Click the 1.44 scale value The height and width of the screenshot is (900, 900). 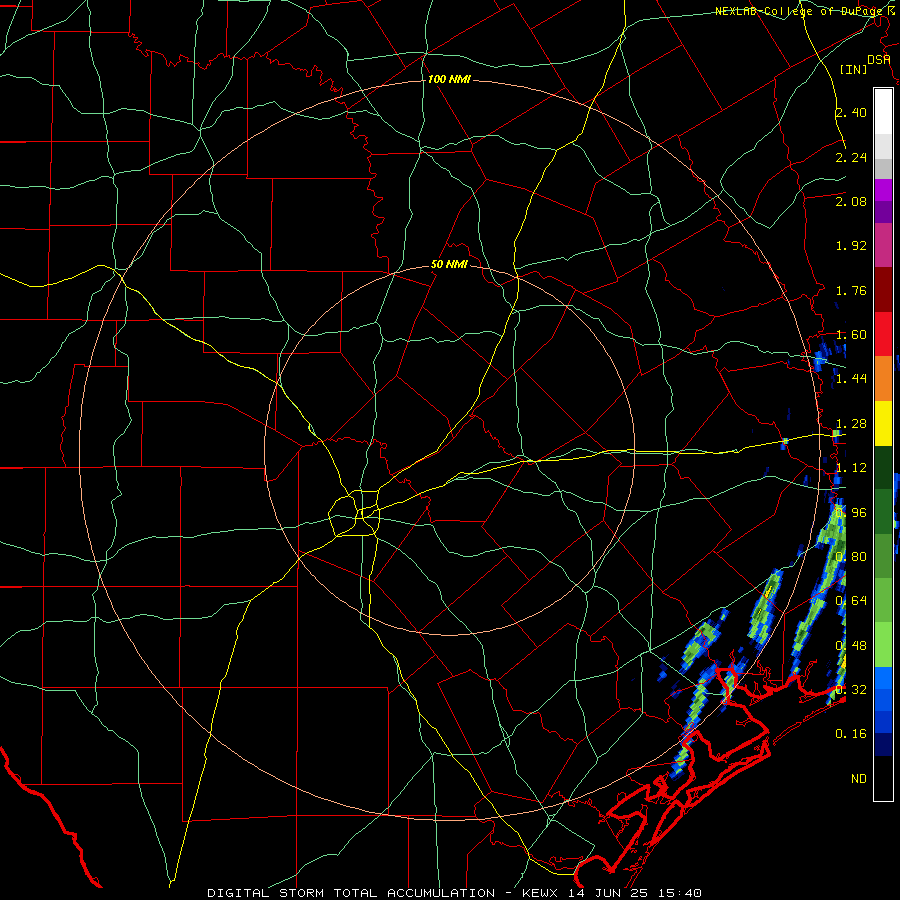(851, 379)
